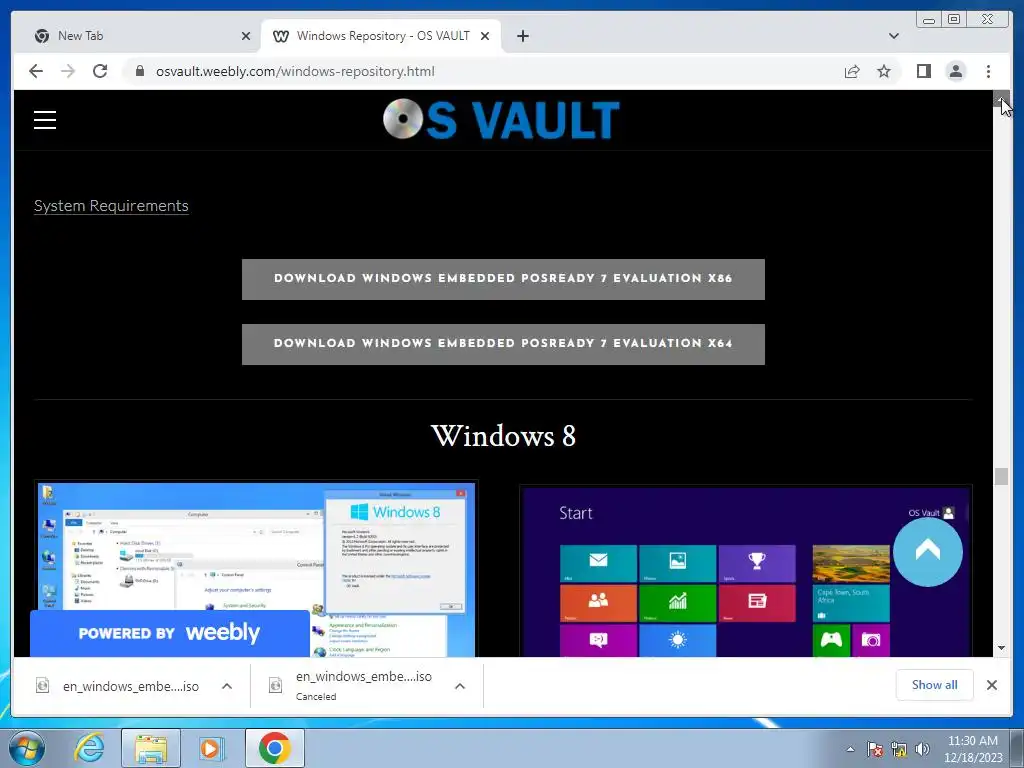Image resolution: width=1024 pixels, height=768 pixels.
Task: Click the round scroll-to-top arrow button
Action: 927,552
